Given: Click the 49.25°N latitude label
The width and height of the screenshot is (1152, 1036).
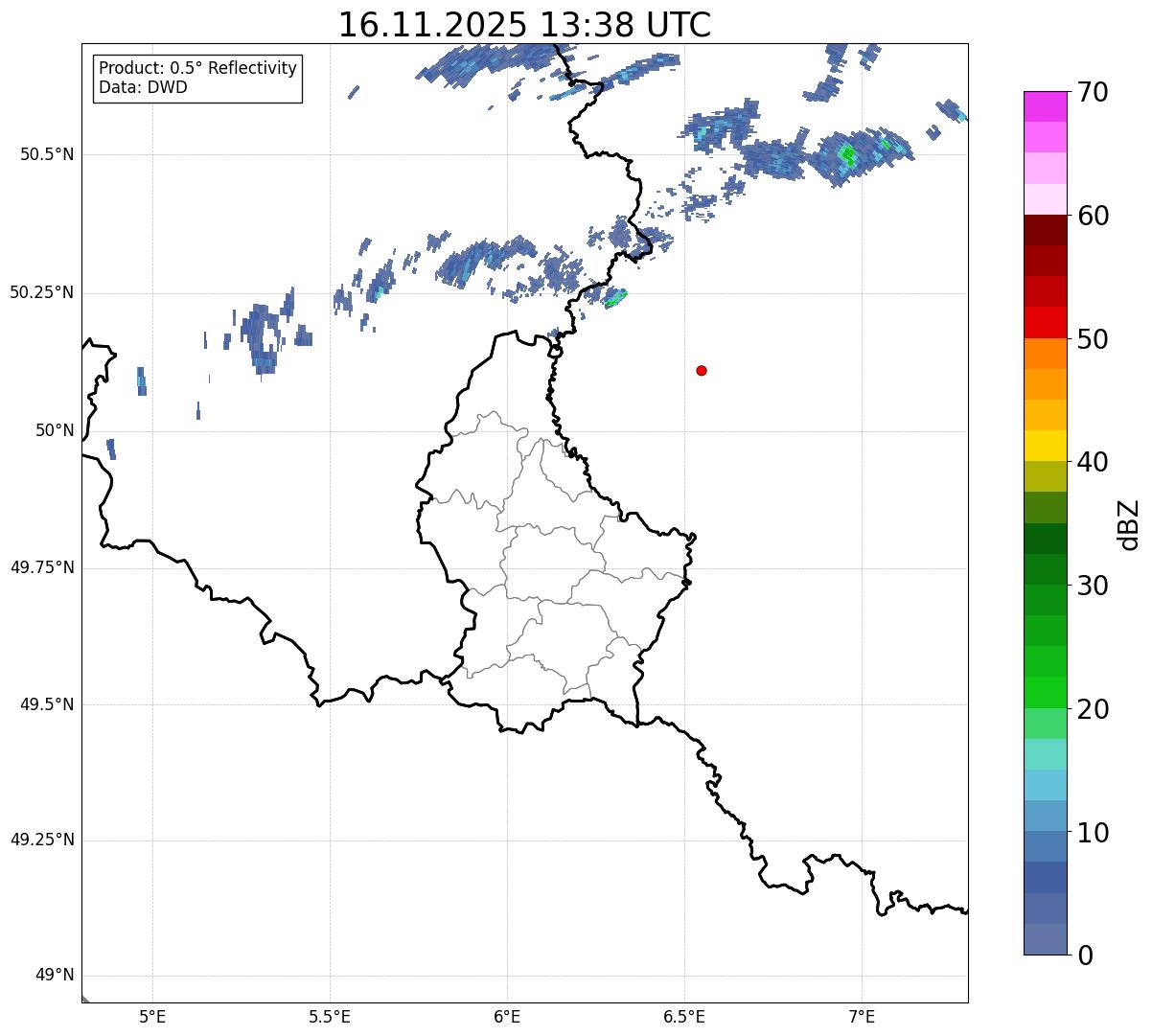Looking at the screenshot, I should coord(41,840).
